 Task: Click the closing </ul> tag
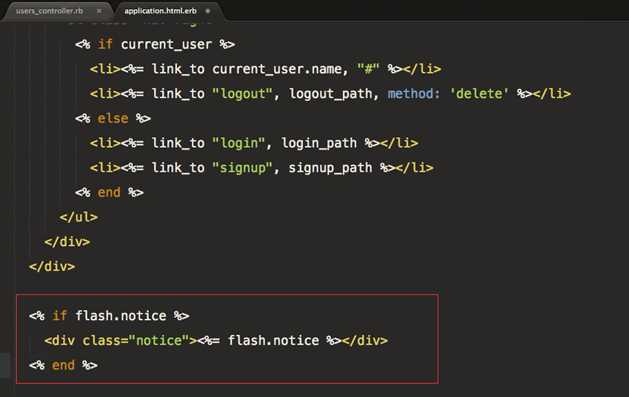pyautogui.click(x=79, y=217)
